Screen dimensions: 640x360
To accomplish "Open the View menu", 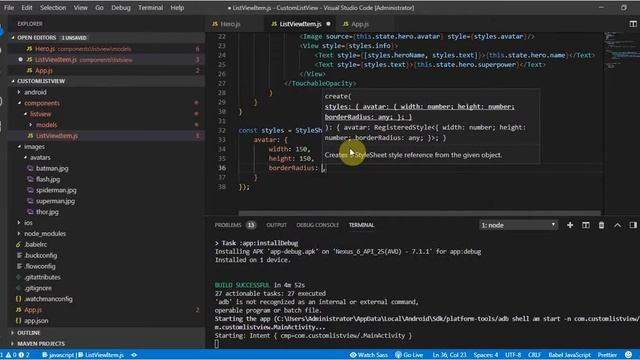I will coord(80,8).
